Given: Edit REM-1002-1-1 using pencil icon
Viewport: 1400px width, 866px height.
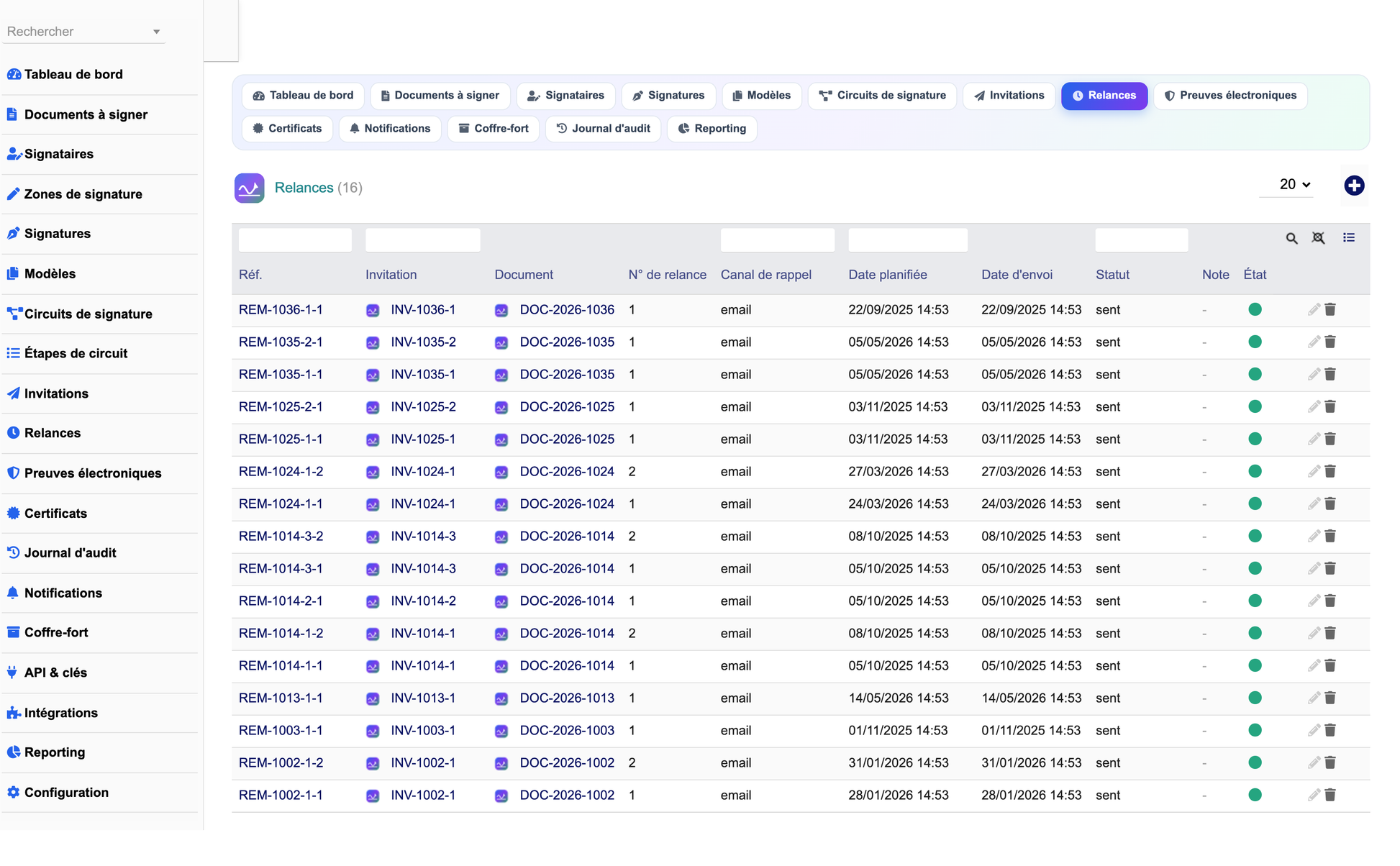Looking at the screenshot, I should tap(1314, 795).
